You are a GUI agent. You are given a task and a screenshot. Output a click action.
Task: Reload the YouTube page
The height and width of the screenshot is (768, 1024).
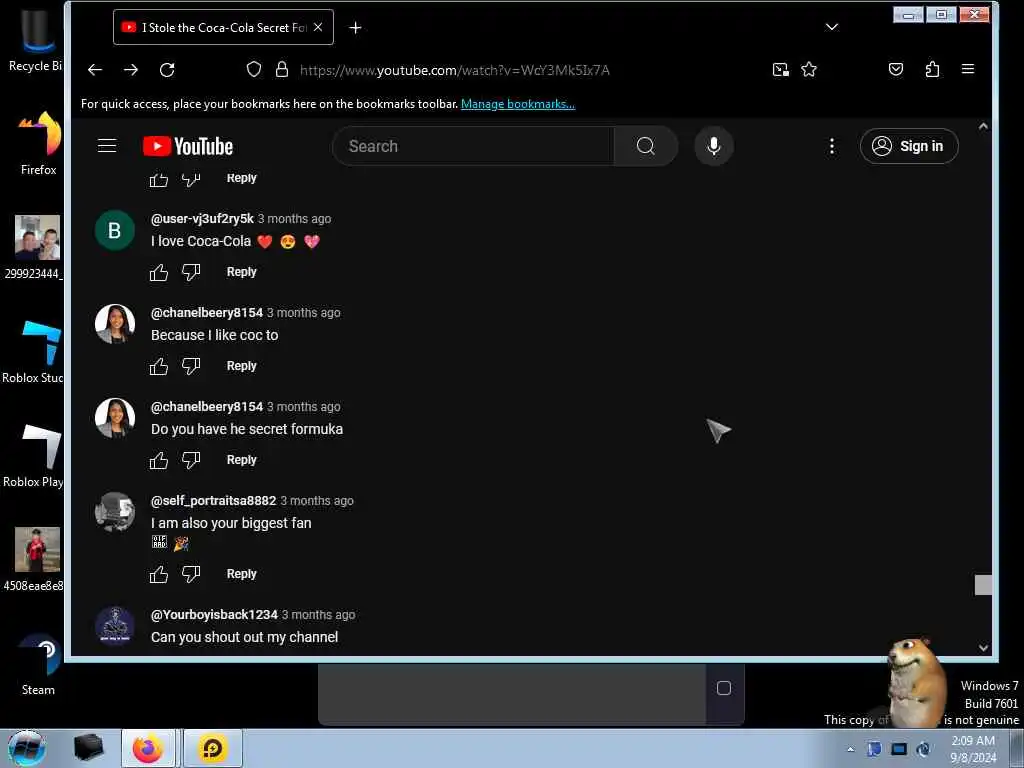[167, 70]
